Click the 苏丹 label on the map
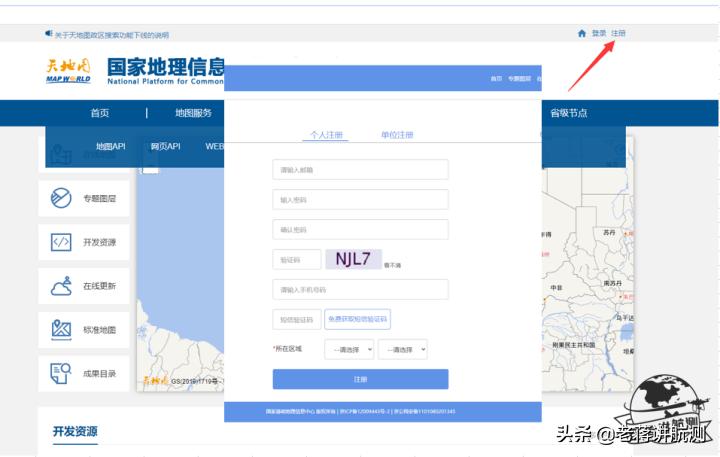 609,232
